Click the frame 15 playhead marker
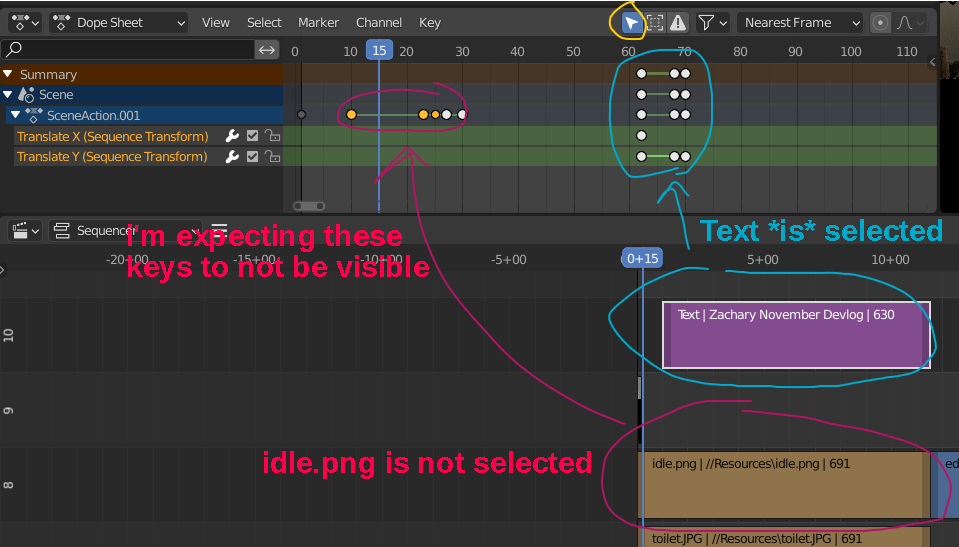 pos(379,50)
